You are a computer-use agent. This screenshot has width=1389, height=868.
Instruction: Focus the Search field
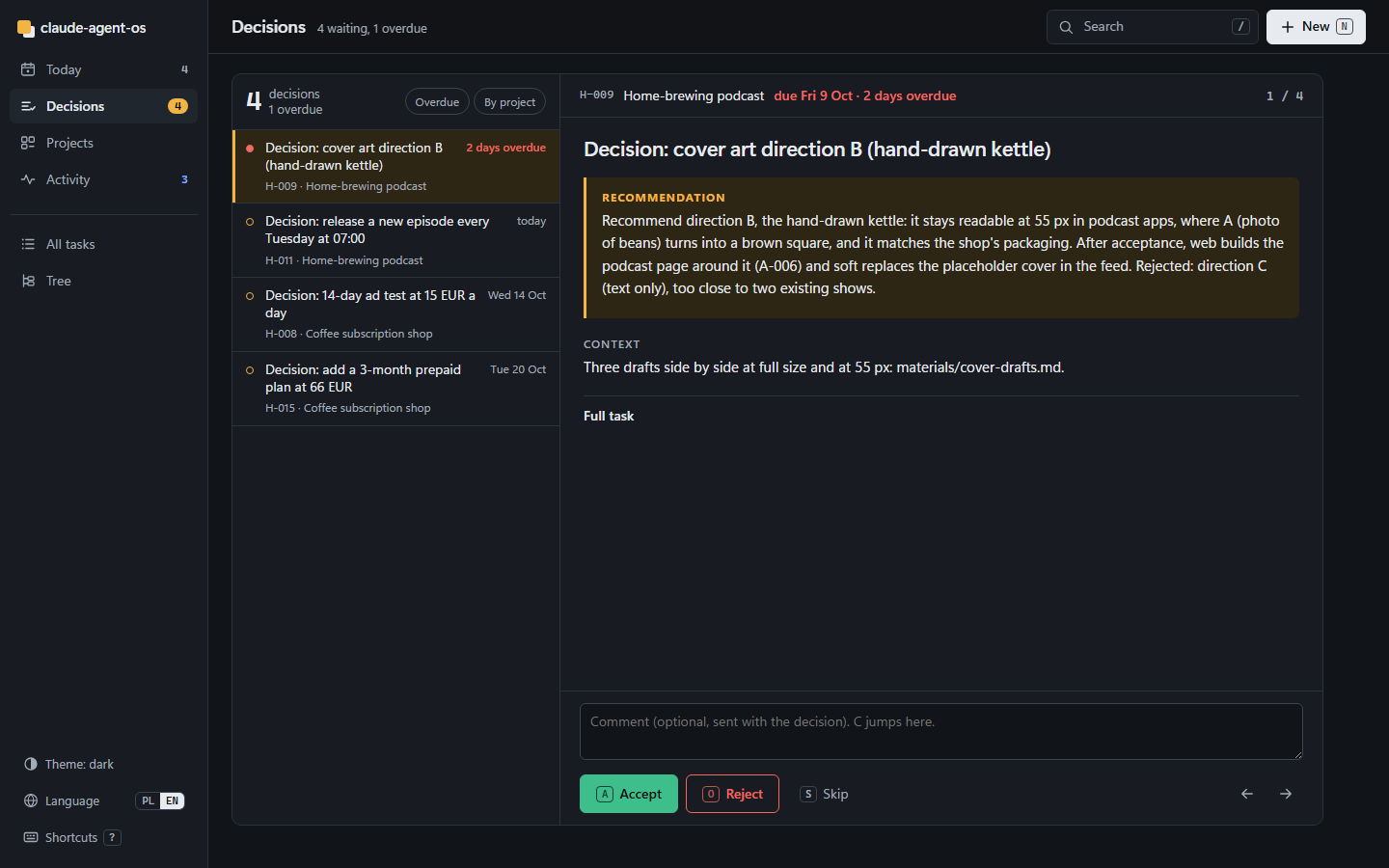click(x=1153, y=27)
